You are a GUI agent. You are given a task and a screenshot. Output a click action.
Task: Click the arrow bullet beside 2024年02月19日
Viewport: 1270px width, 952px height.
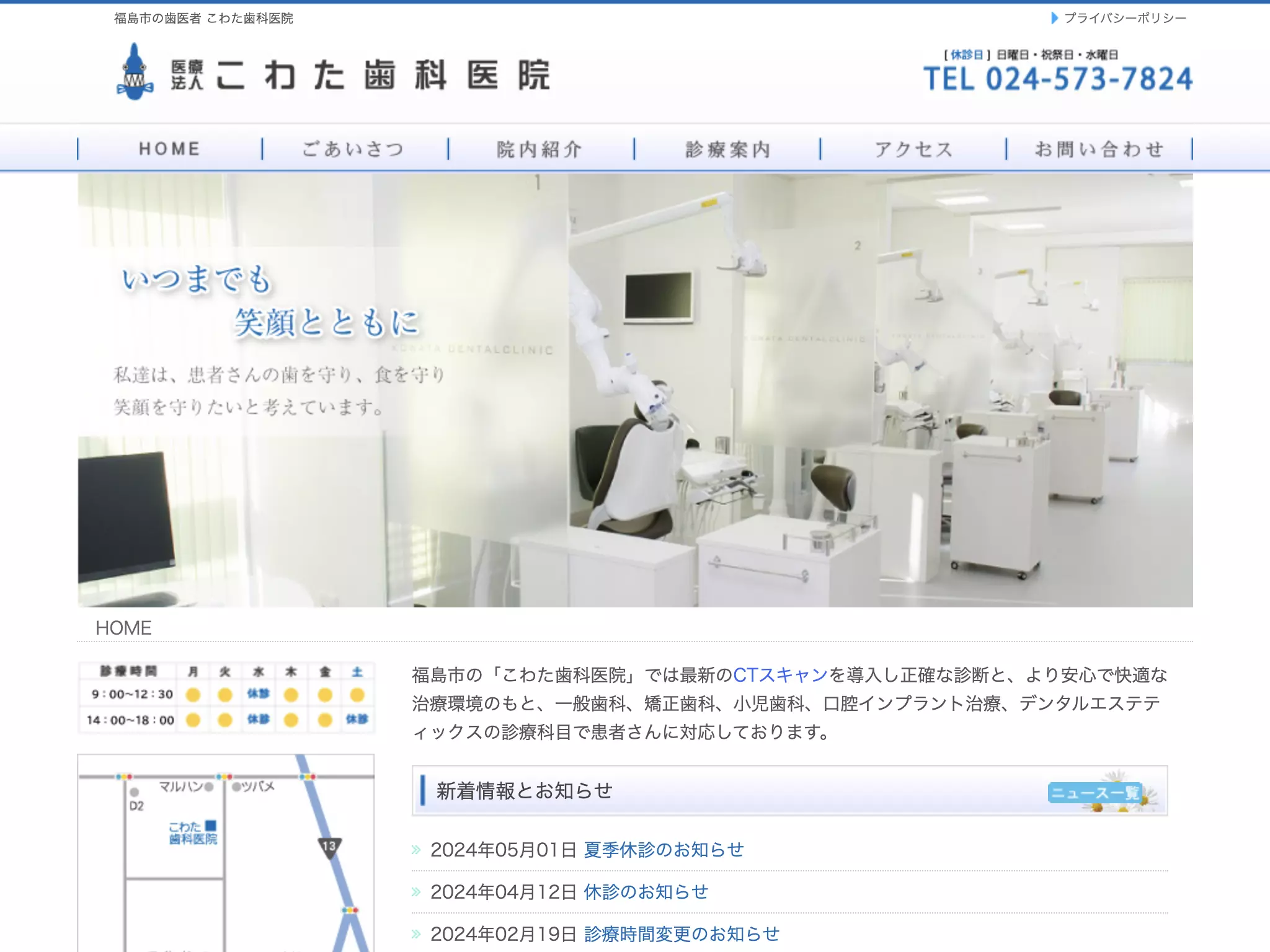416,934
